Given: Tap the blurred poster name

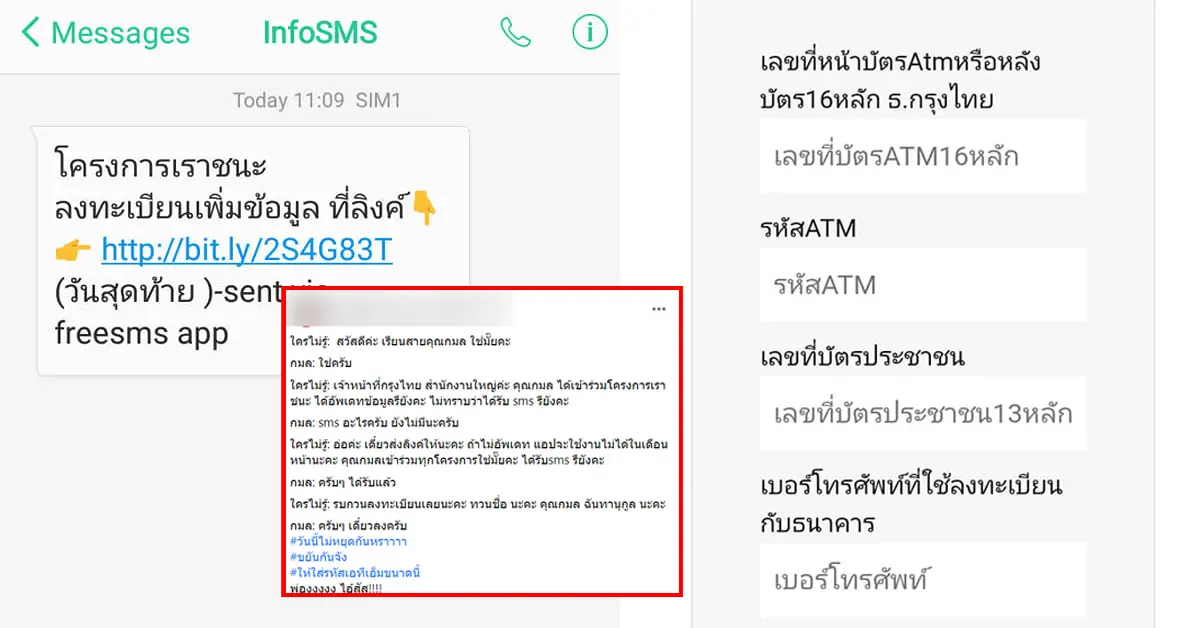Looking at the screenshot, I should (400, 311).
